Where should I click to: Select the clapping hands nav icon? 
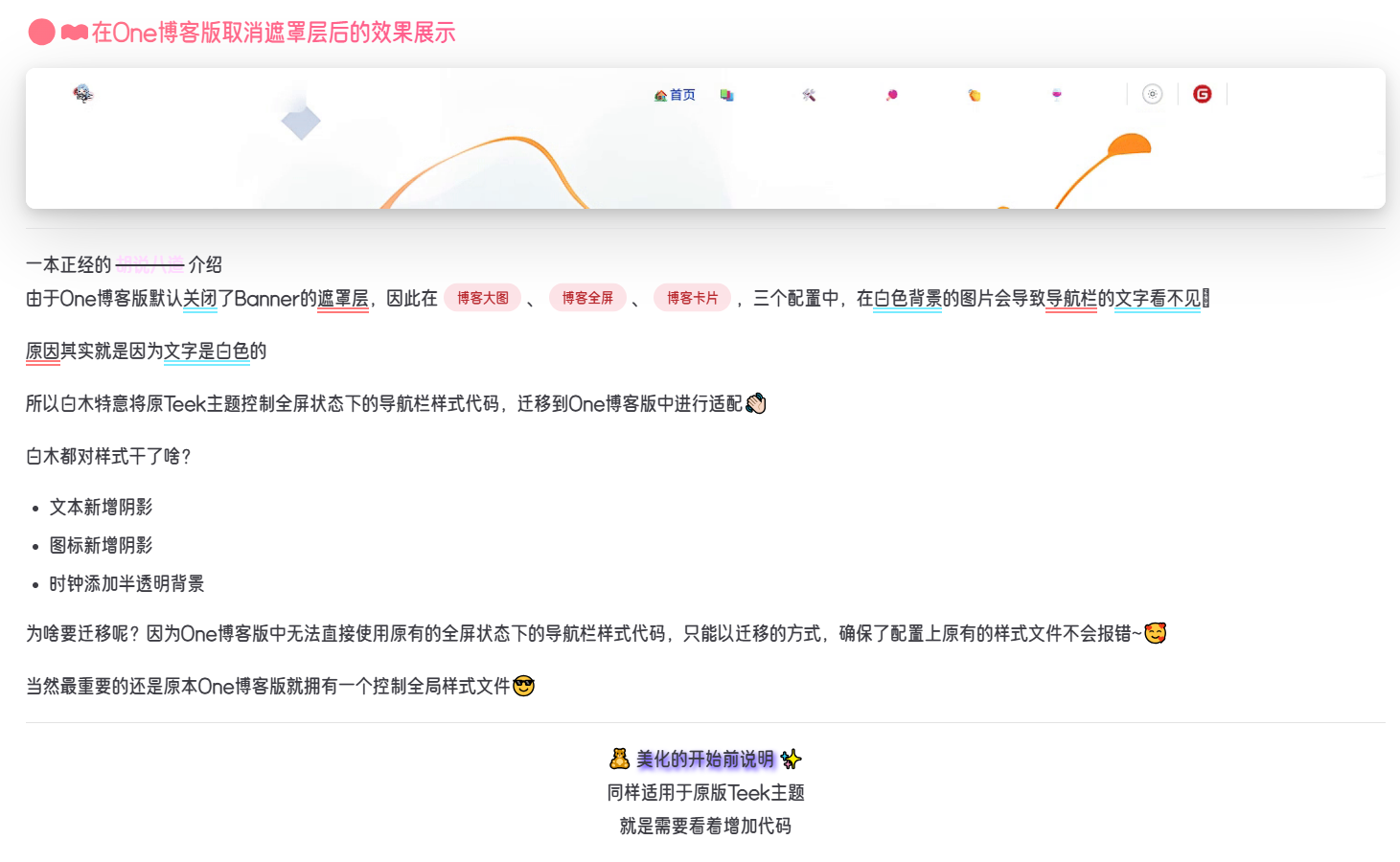point(975,95)
